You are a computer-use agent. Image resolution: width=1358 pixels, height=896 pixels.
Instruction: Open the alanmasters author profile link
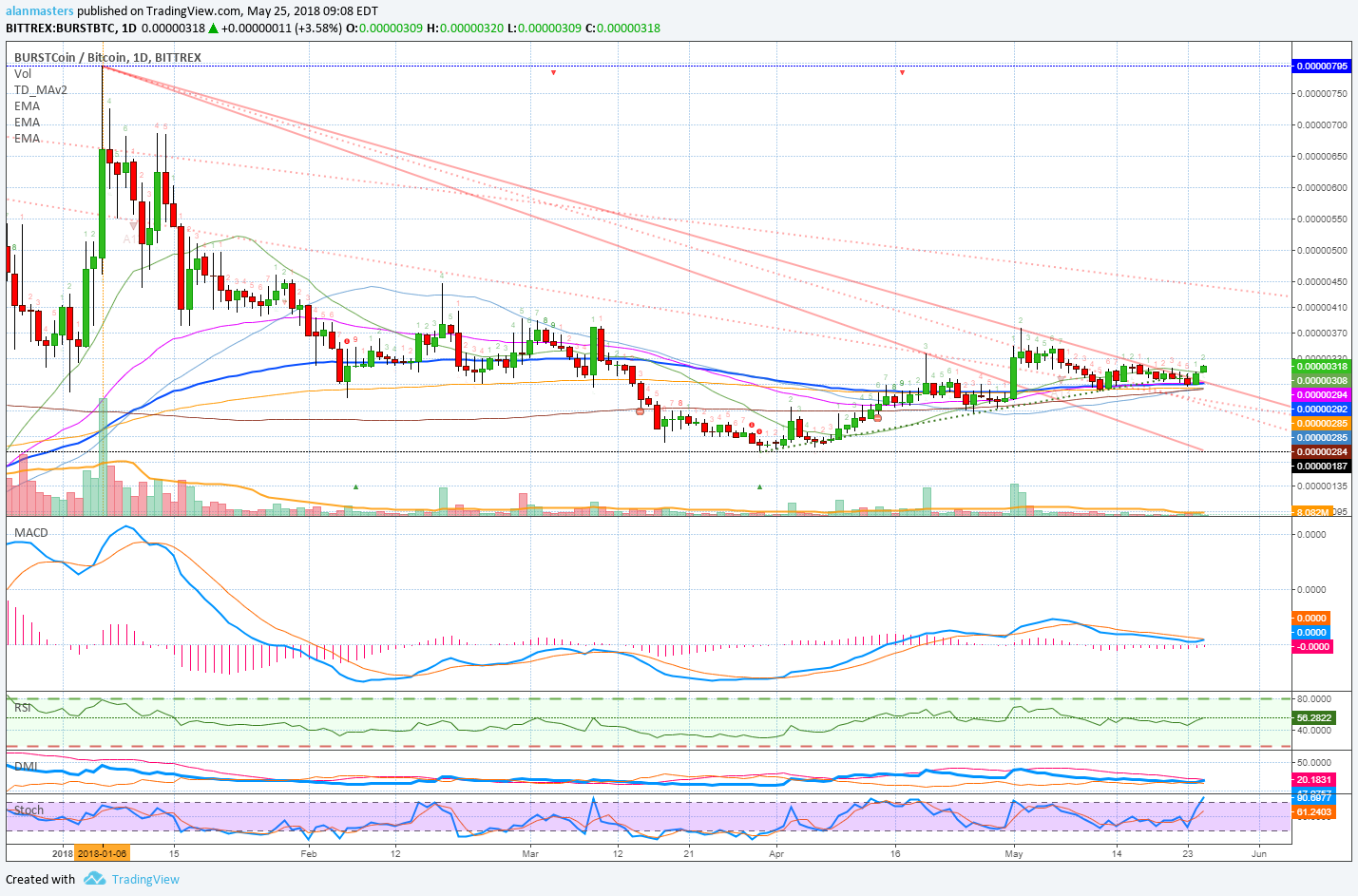coord(40,11)
